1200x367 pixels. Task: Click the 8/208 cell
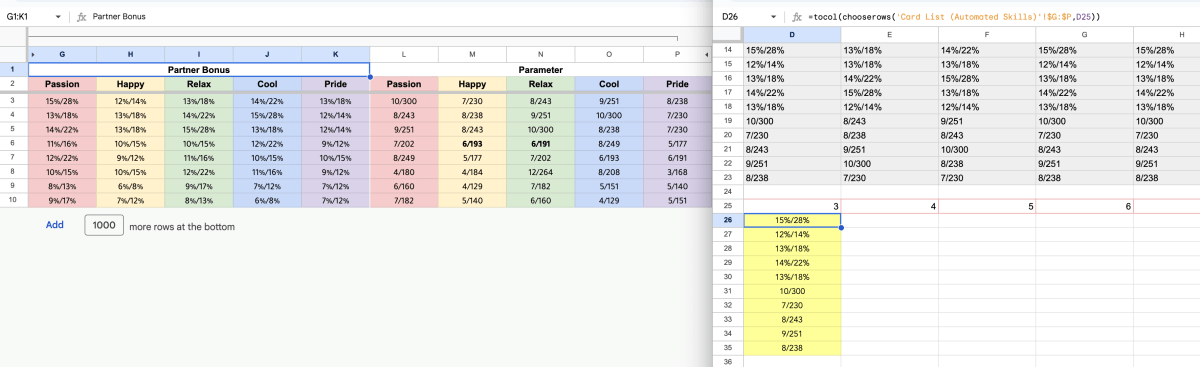coord(608,172)
